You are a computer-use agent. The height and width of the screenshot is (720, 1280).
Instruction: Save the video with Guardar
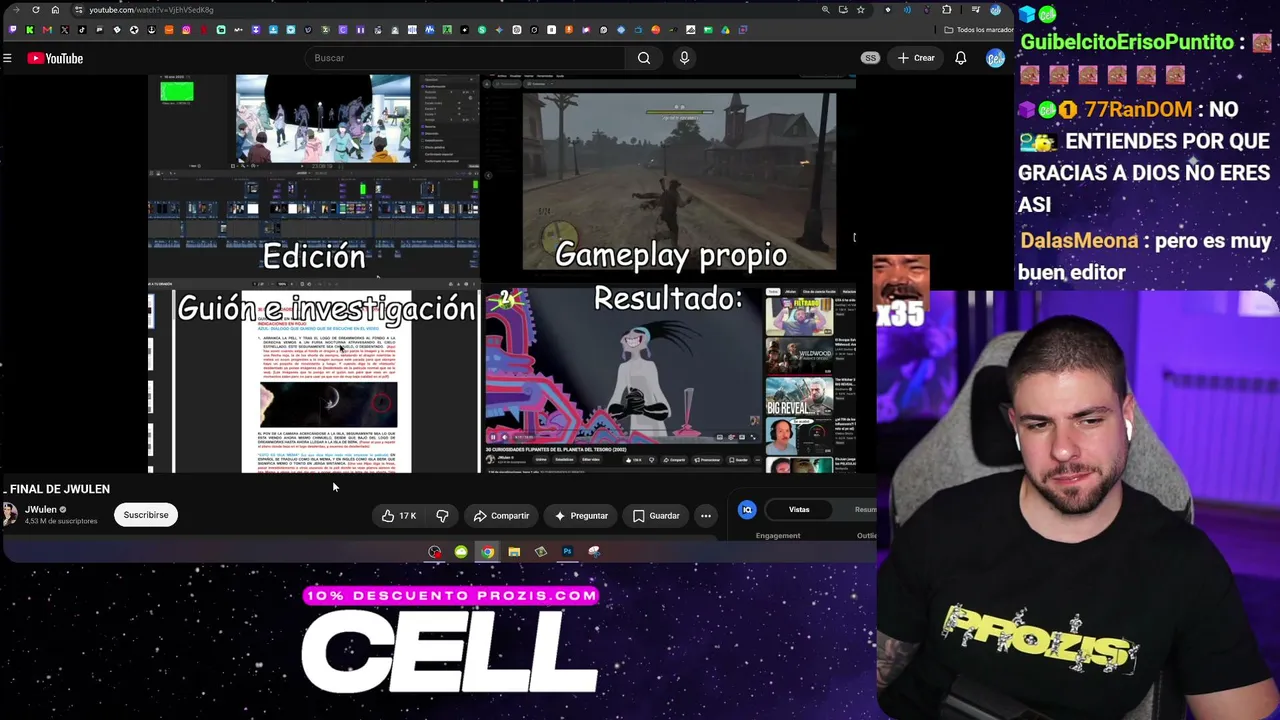(x=656, y=516)
